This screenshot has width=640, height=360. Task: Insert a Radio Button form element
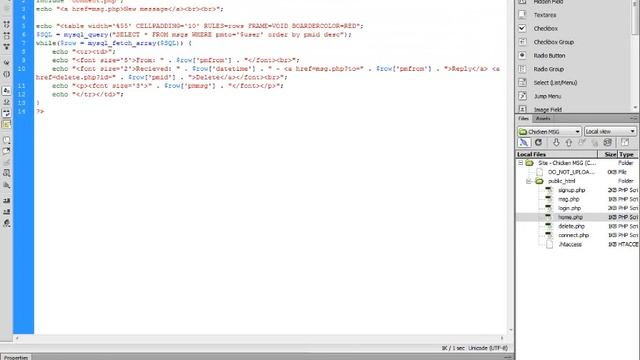(549, 56)
